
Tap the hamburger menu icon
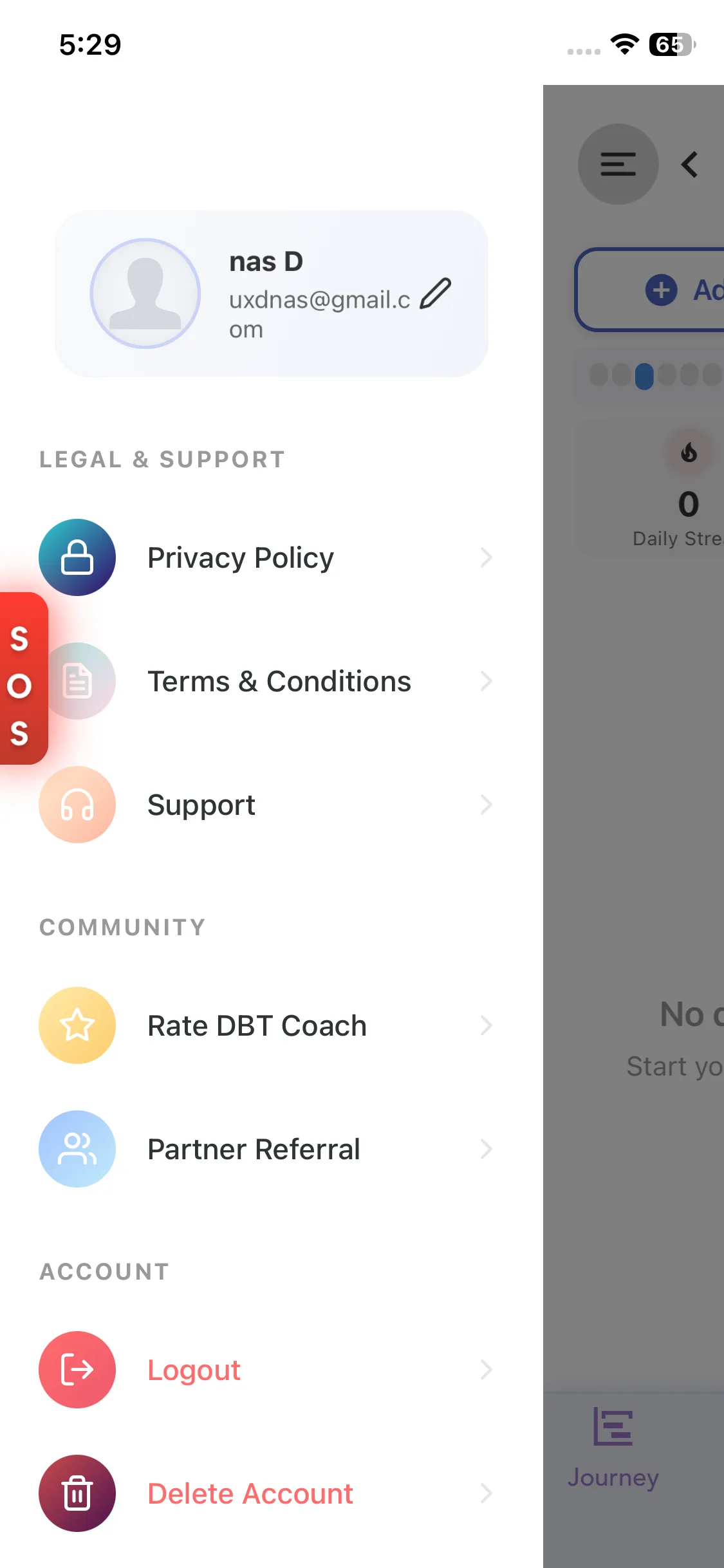click(618, 164)
